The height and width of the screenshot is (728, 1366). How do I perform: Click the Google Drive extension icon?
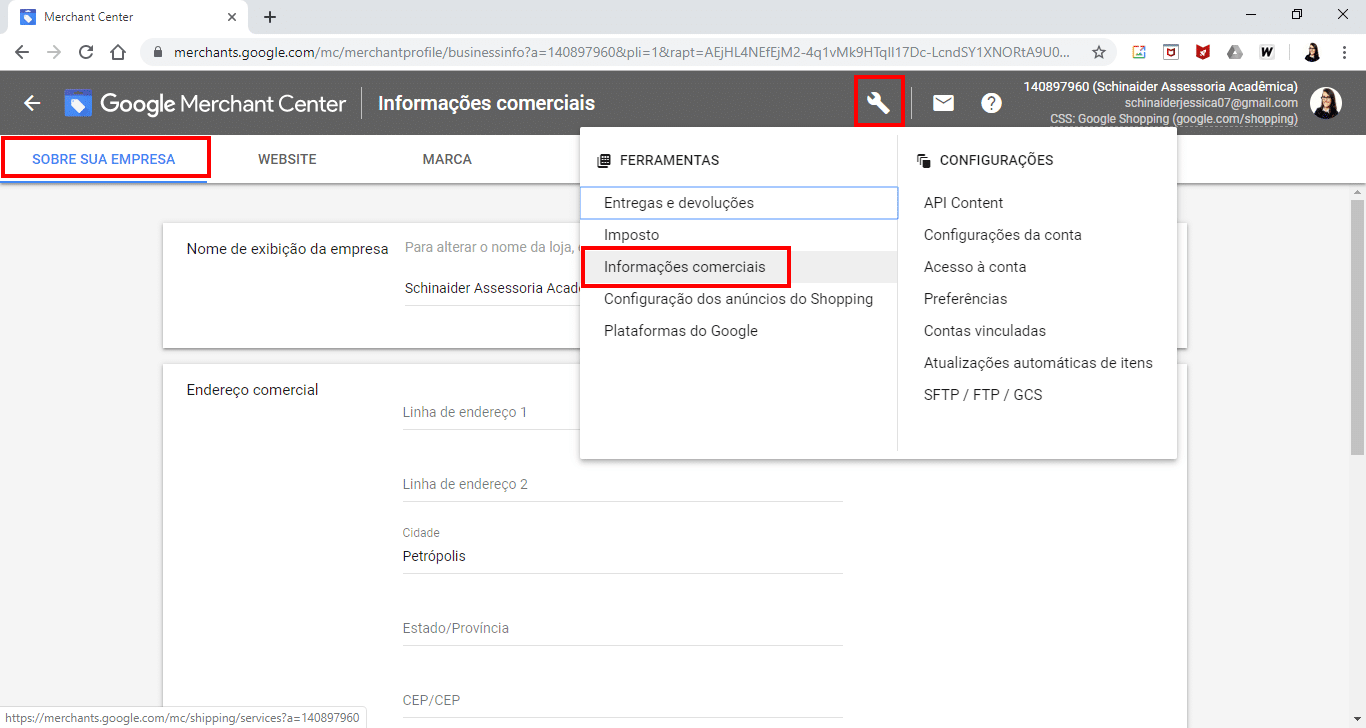coord(1235,52)
